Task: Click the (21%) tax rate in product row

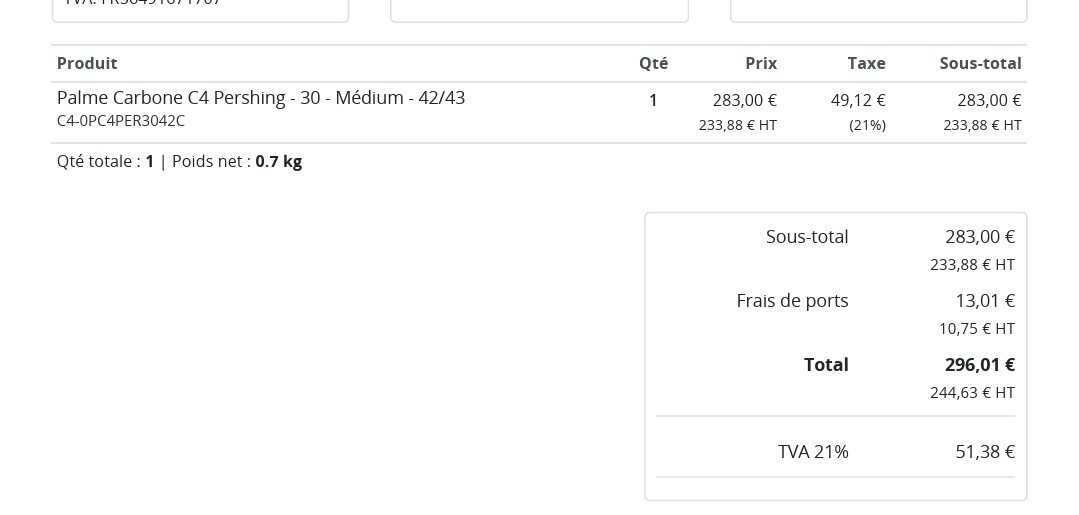Action: click(x=867, y=125)
